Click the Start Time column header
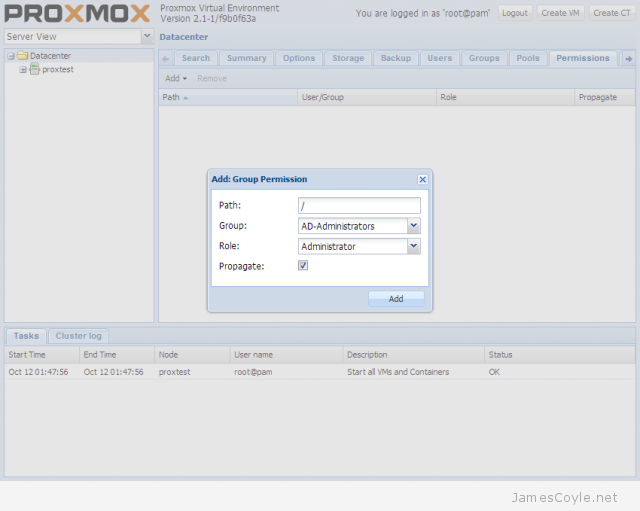The width and height of the screenshot is (640, 511). tap(42, 355)
